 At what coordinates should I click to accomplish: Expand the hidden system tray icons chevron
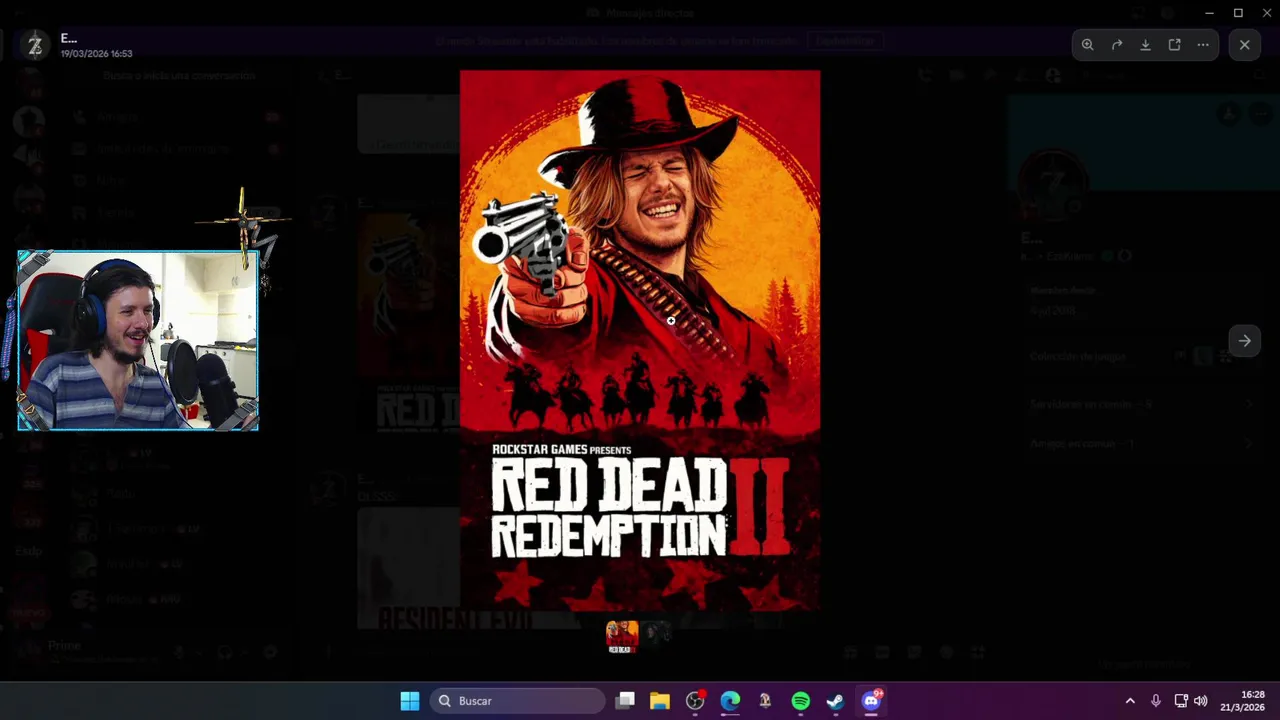[1130, 701]
